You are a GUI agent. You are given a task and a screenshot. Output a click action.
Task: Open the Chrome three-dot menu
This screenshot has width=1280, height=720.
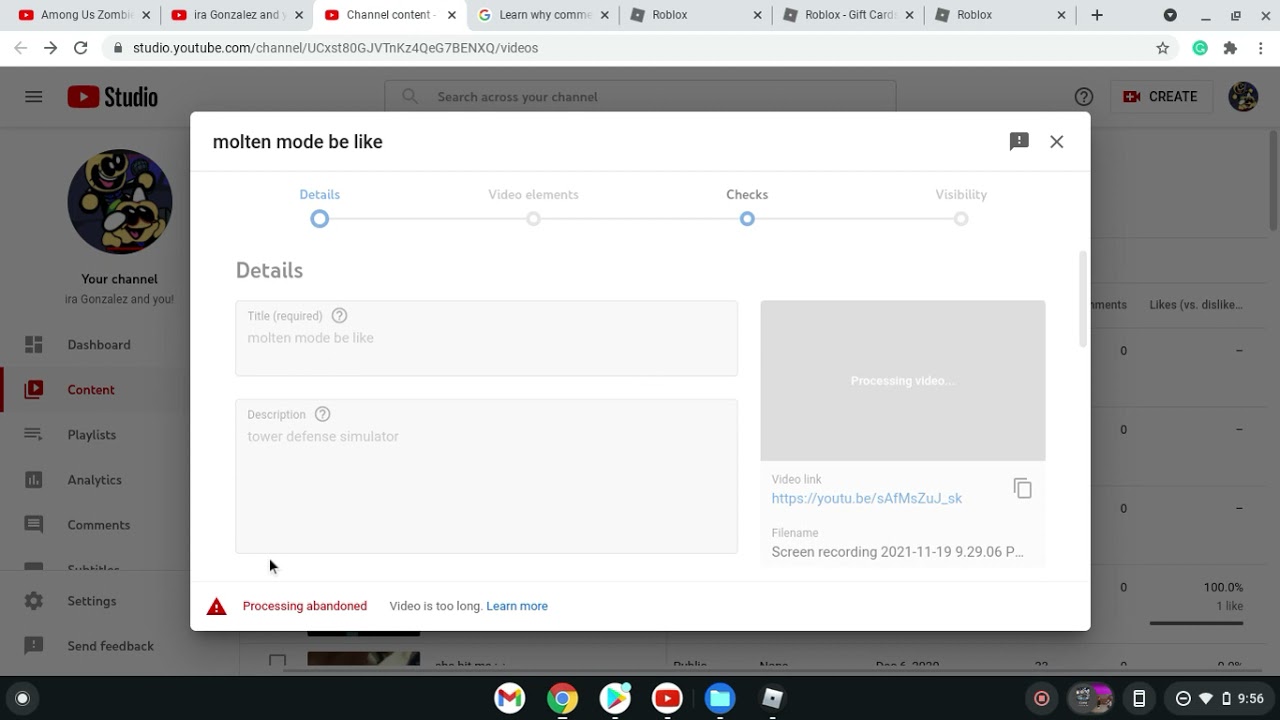click(x=1260, y=48)
